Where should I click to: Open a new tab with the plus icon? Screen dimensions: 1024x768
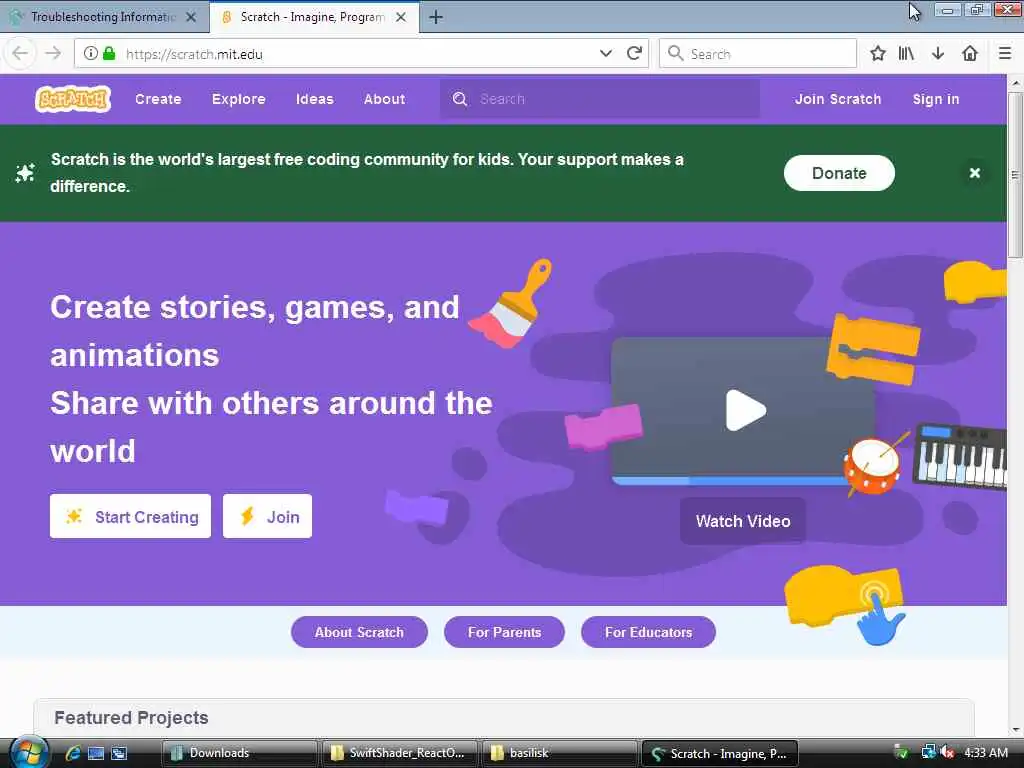point(436,17)
